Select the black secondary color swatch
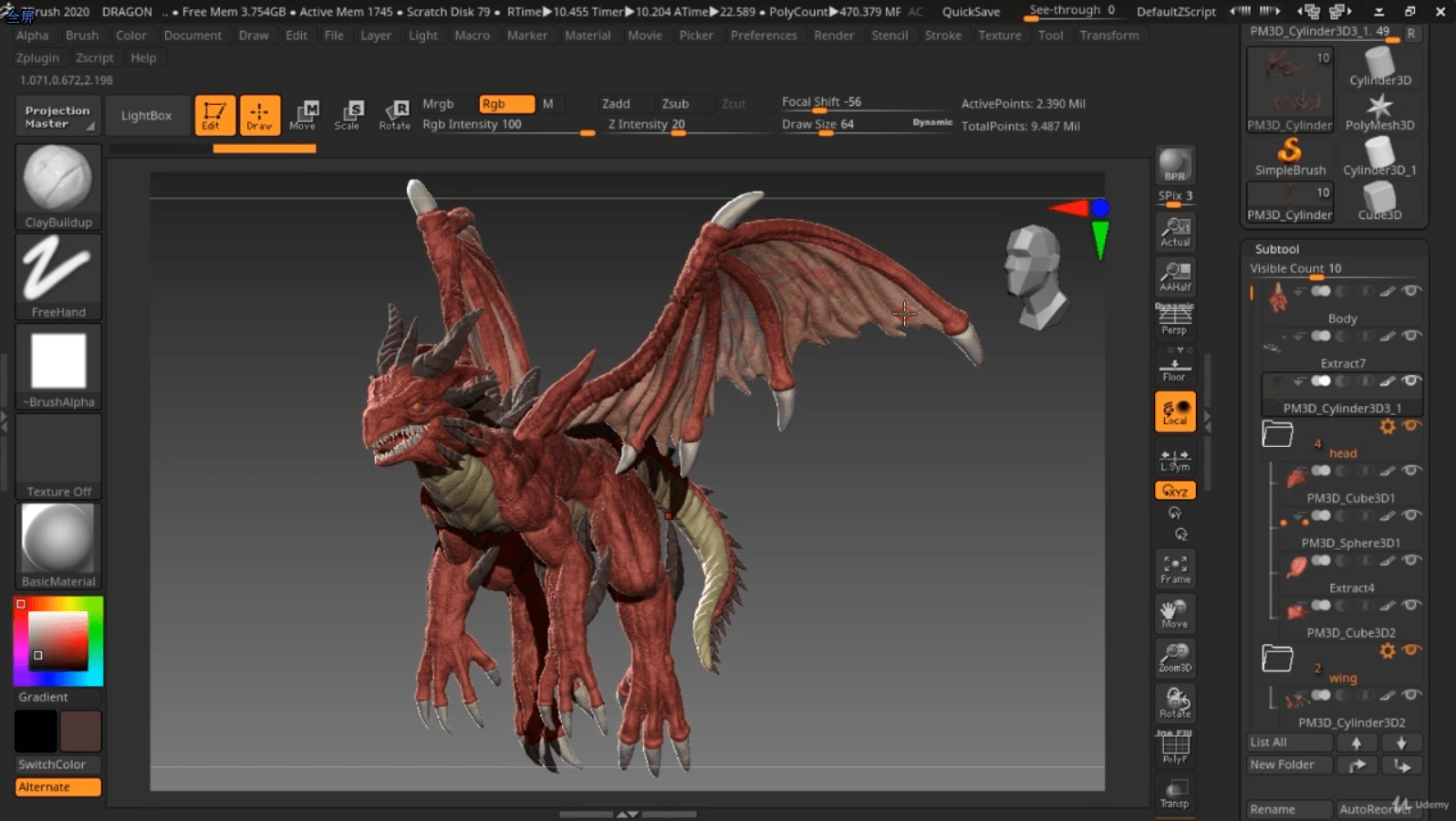This screenshot has height=821, width=1456. (x=36, y=732)
